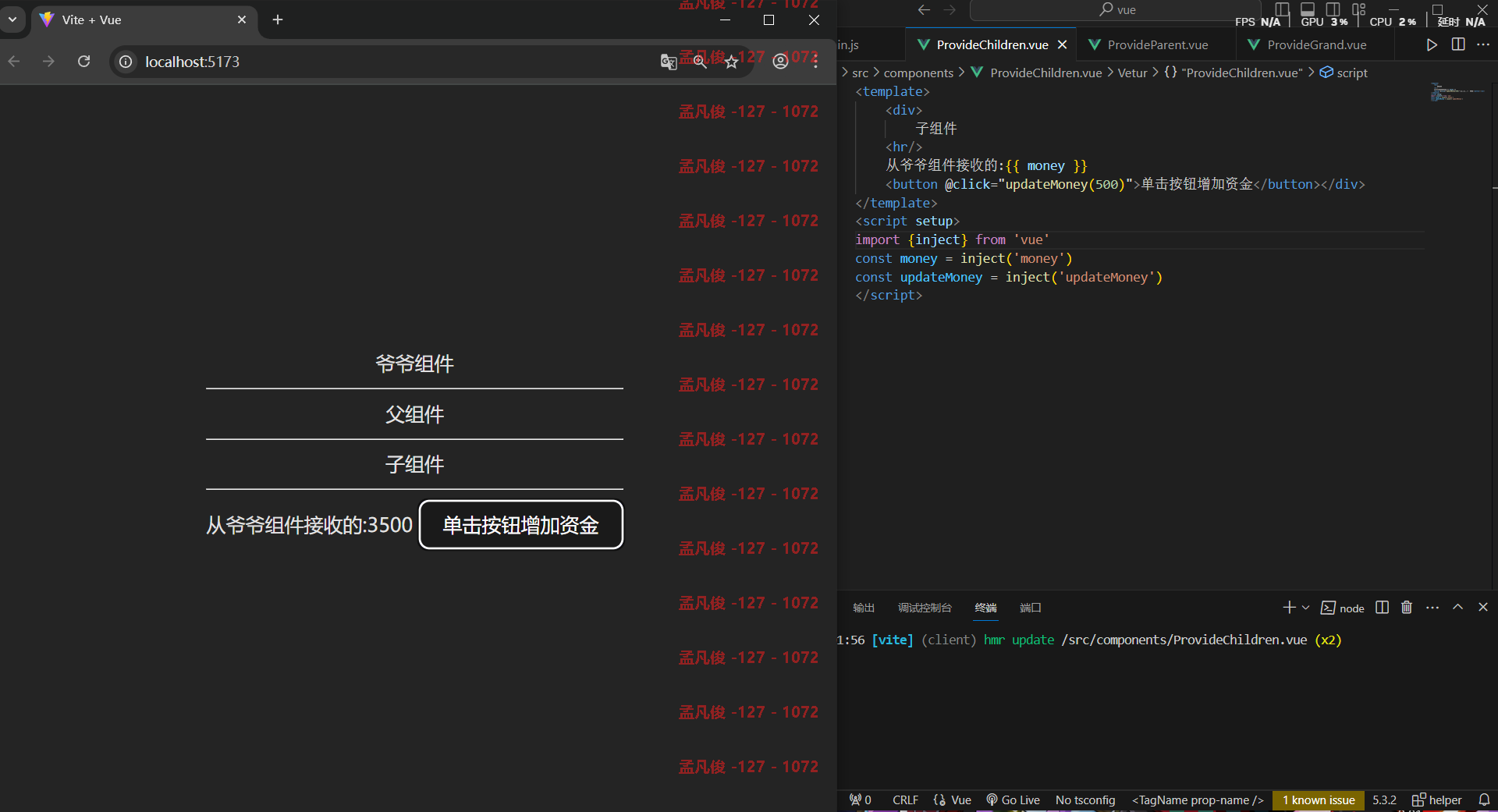The width and height of the screenshot is (1498, 812).
Task: Open the 输出 panel tab
Action: tap(864, 608)
